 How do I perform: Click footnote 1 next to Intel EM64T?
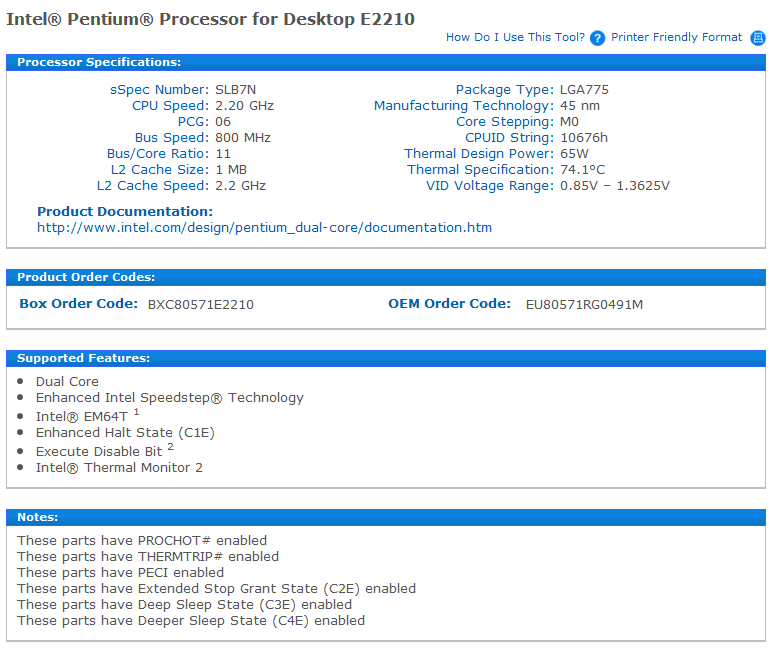coord(136,412)
